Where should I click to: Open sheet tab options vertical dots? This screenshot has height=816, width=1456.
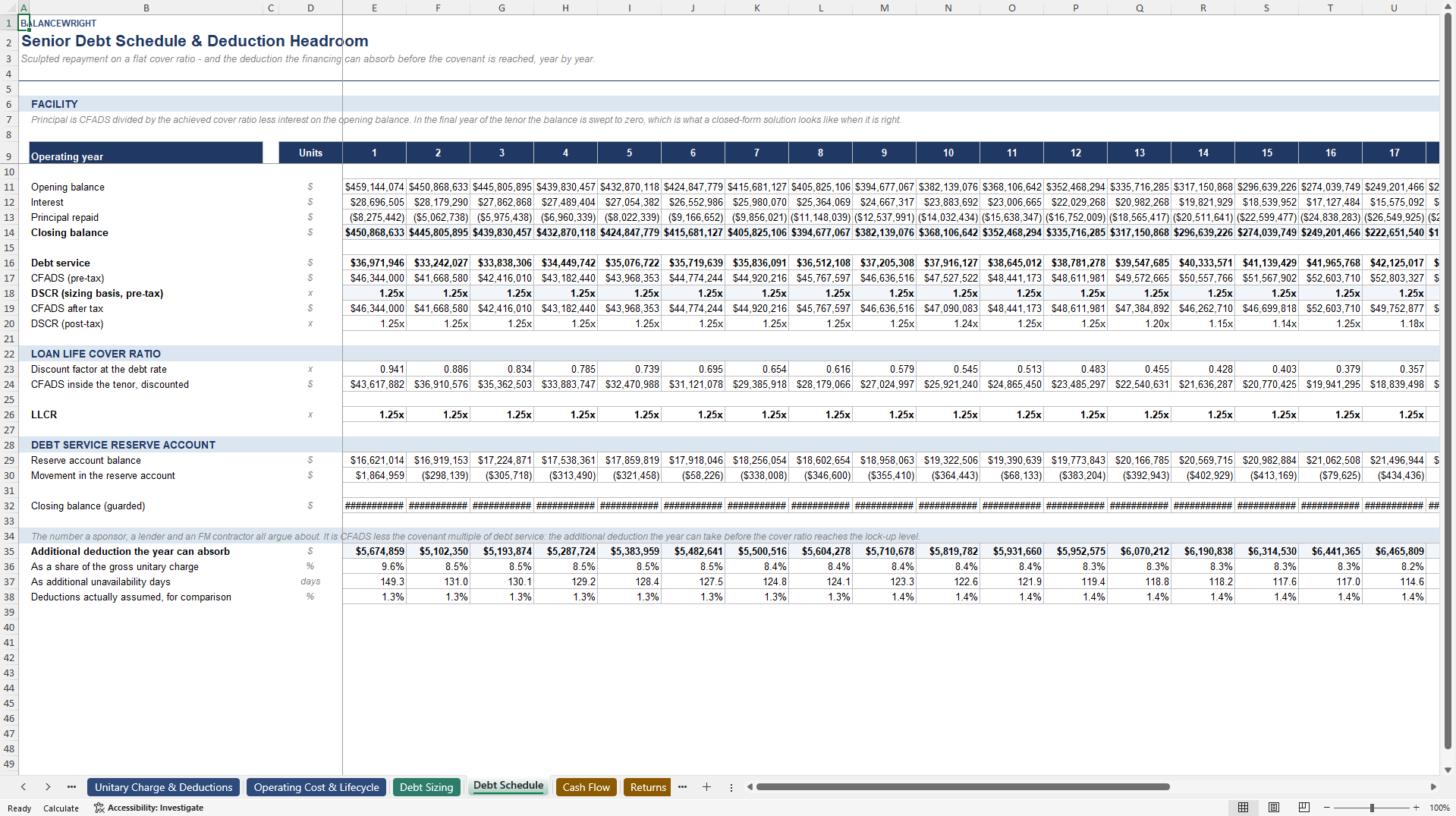point(731,787)
